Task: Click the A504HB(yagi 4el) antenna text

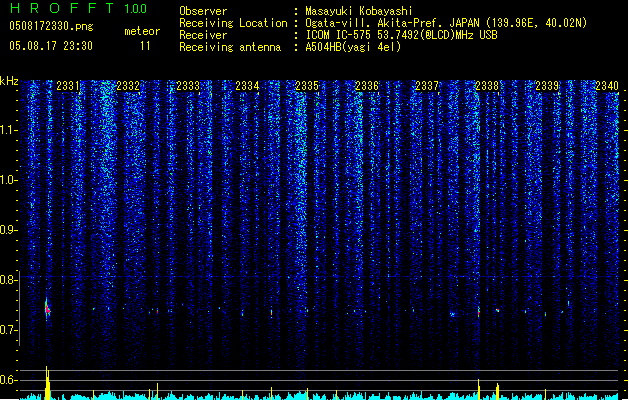Action: (353, 47)
